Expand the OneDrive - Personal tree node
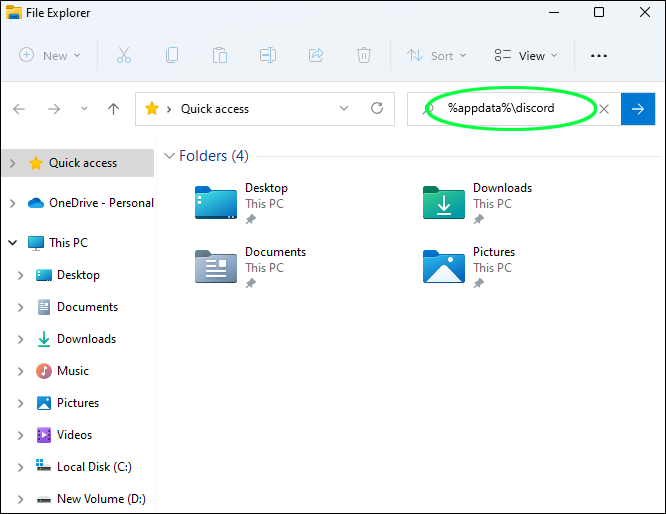 (x=12, y=203)
